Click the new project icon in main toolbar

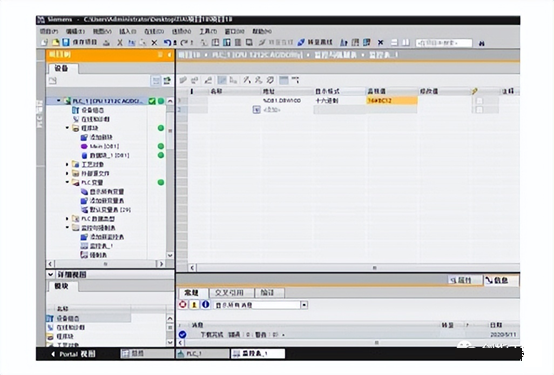[45, 42]
